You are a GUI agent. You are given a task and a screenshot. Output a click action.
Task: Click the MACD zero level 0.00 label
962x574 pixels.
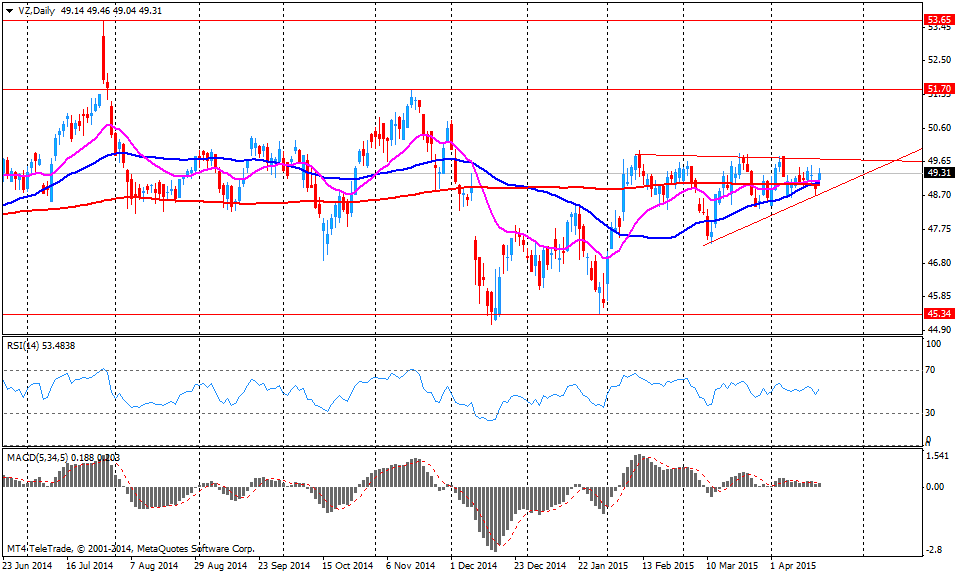pyautogui.click(x=935, y=487)
